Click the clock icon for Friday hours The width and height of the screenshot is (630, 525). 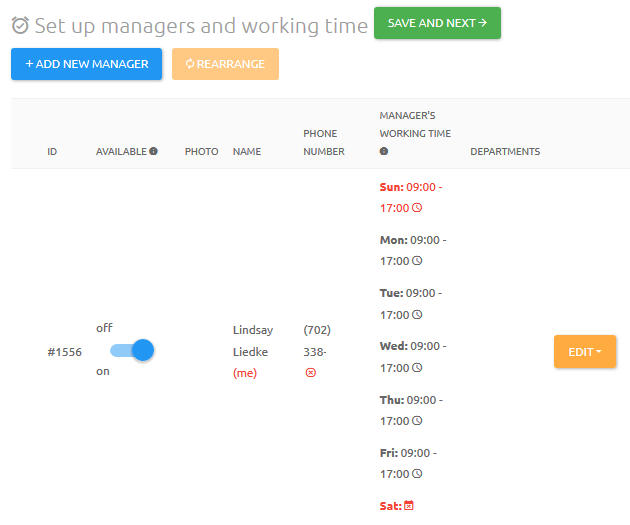point(417,474)
